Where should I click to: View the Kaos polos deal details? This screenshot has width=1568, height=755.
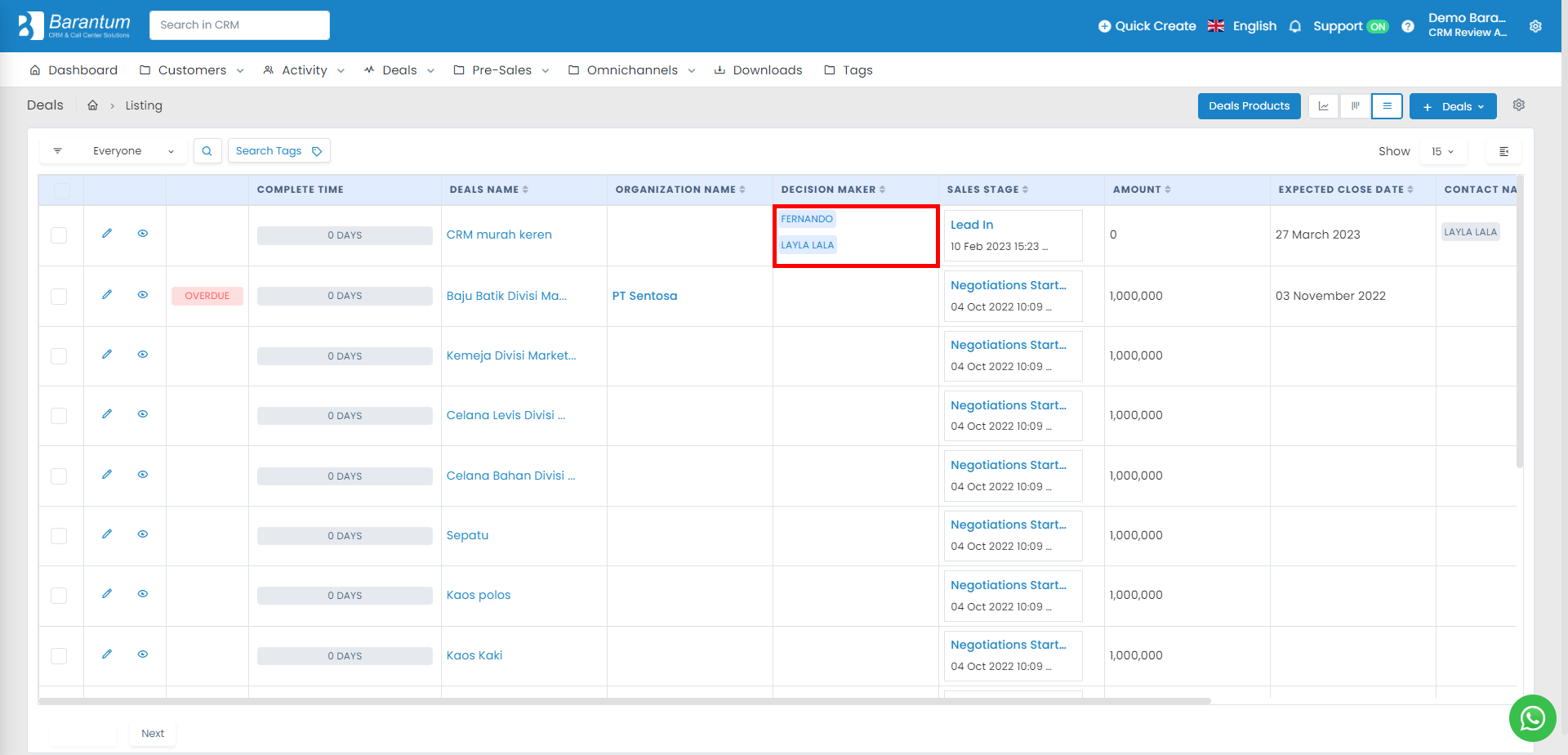point(143,594)
